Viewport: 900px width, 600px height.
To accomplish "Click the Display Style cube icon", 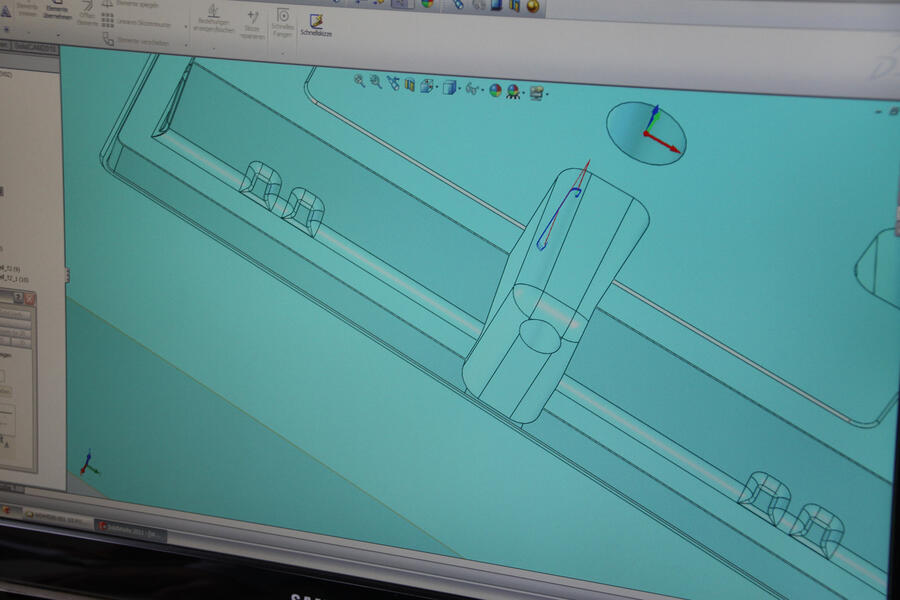I will [x=449, y=87].
